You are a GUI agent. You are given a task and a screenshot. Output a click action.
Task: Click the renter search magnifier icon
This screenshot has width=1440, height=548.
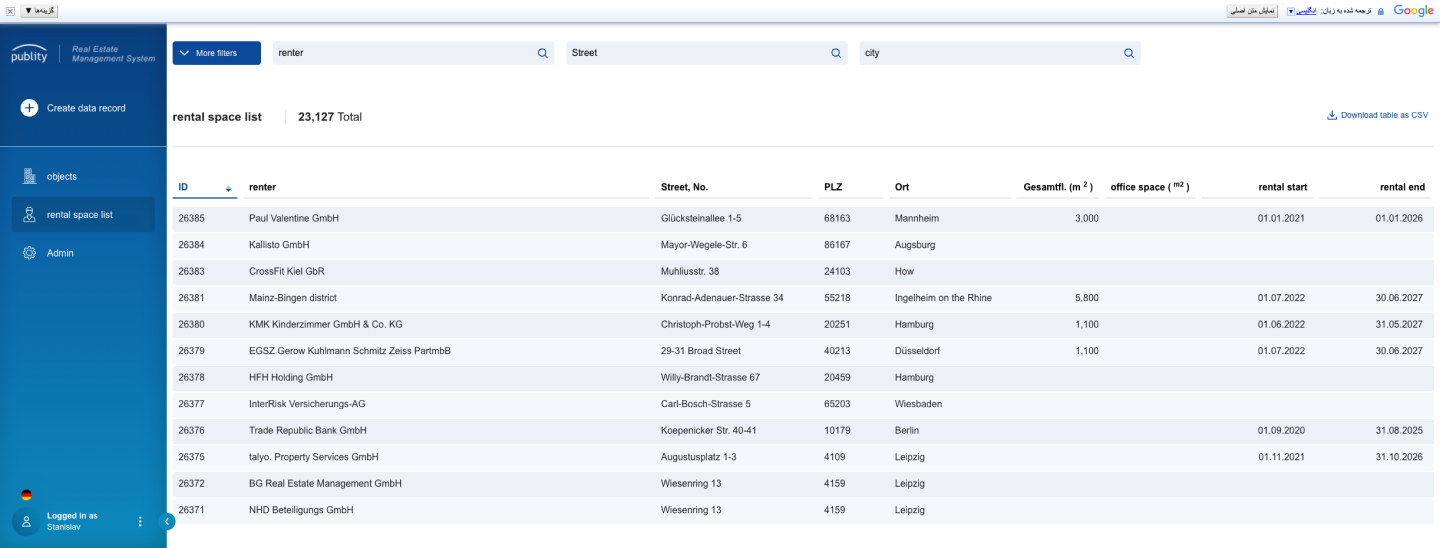[x=543, y=53]
